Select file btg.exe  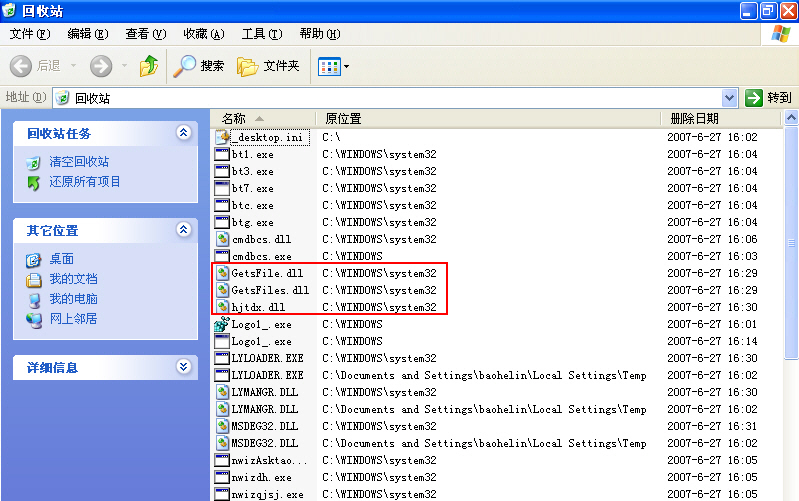pos(253,222)
